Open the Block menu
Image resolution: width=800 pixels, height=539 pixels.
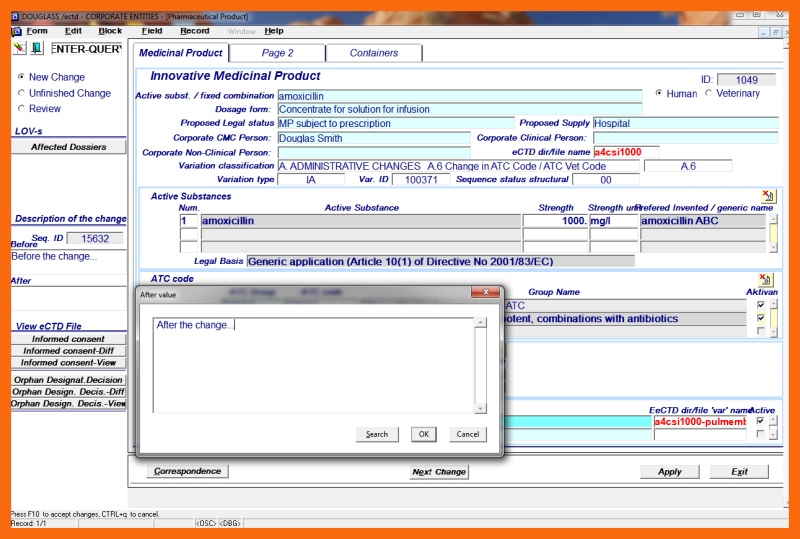coord(110,31)
